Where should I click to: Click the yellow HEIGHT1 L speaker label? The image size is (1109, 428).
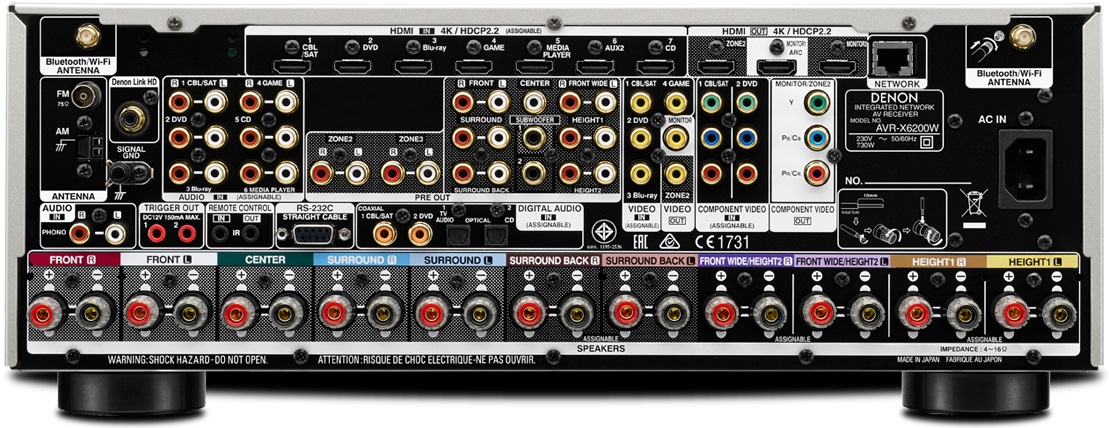pyautogui.click(x=1033, y=261)
